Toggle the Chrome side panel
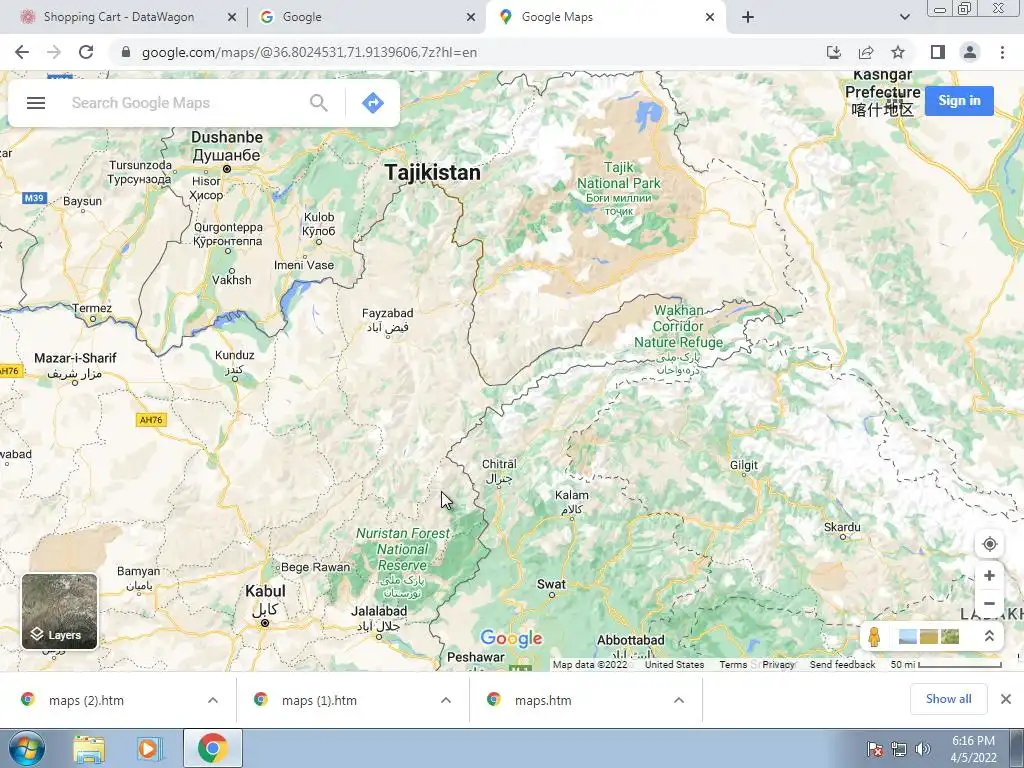Screen dimensions: 1024x768 coord(938,52)
